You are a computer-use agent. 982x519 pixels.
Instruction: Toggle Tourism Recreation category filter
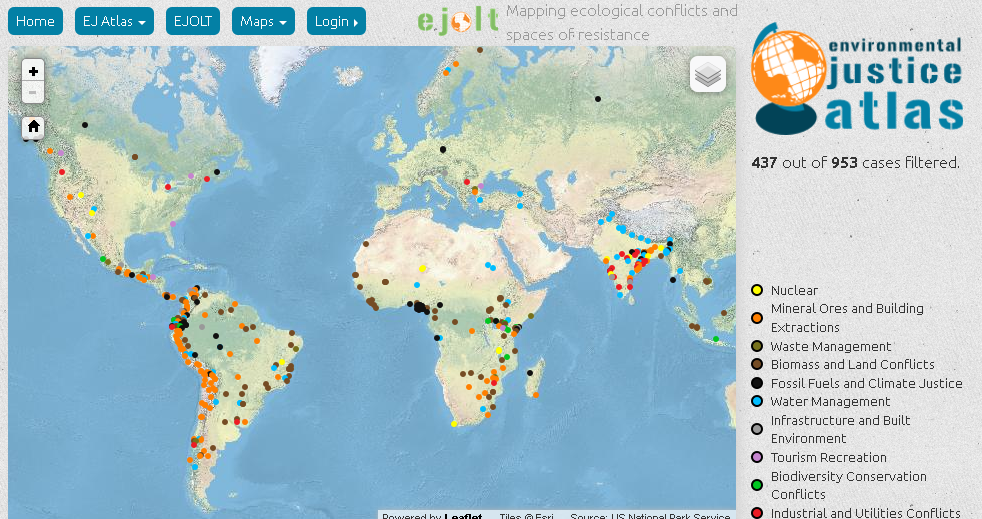click(828, 457)
